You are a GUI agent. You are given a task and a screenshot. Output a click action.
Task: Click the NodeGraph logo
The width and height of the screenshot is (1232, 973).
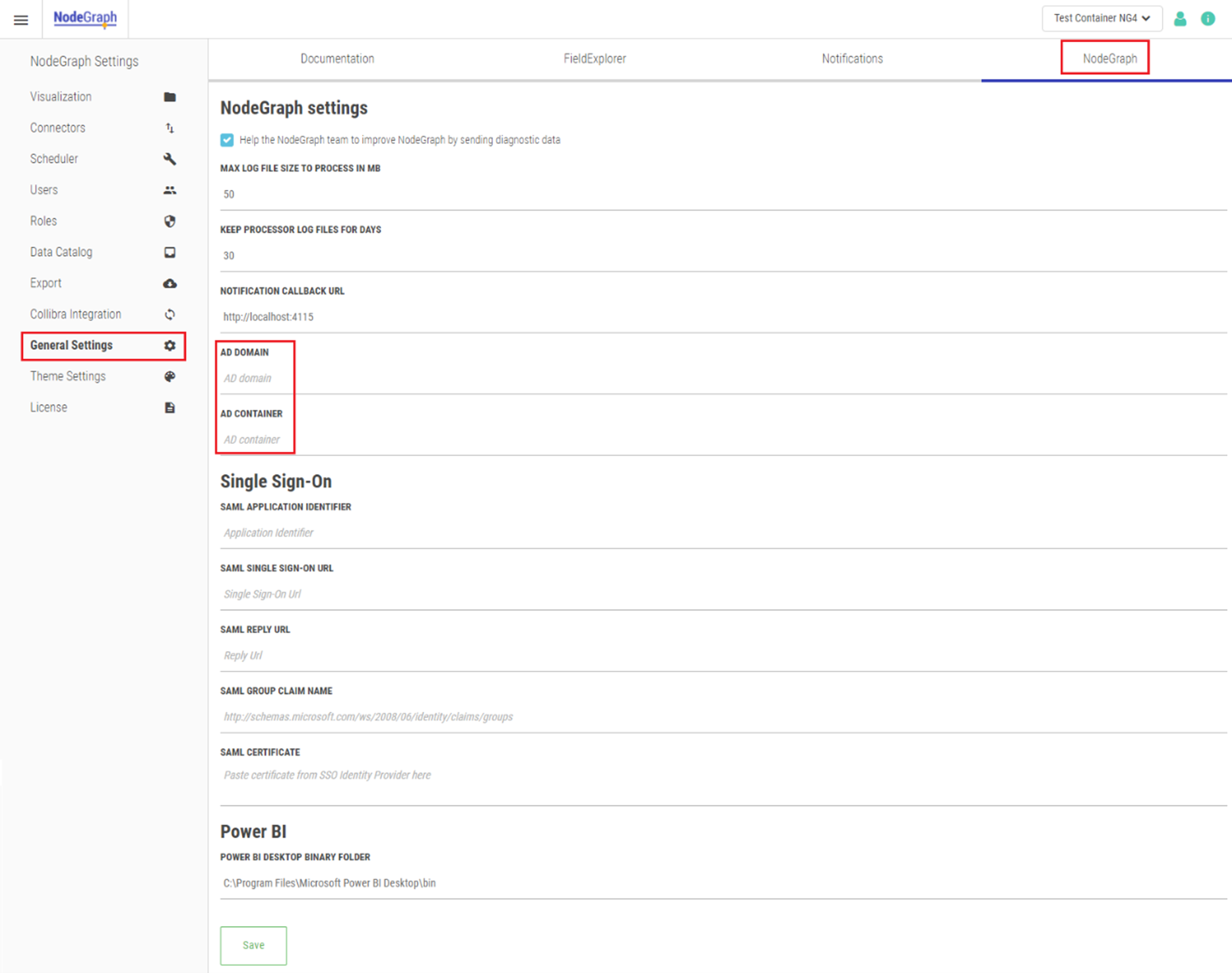(85, 18)
